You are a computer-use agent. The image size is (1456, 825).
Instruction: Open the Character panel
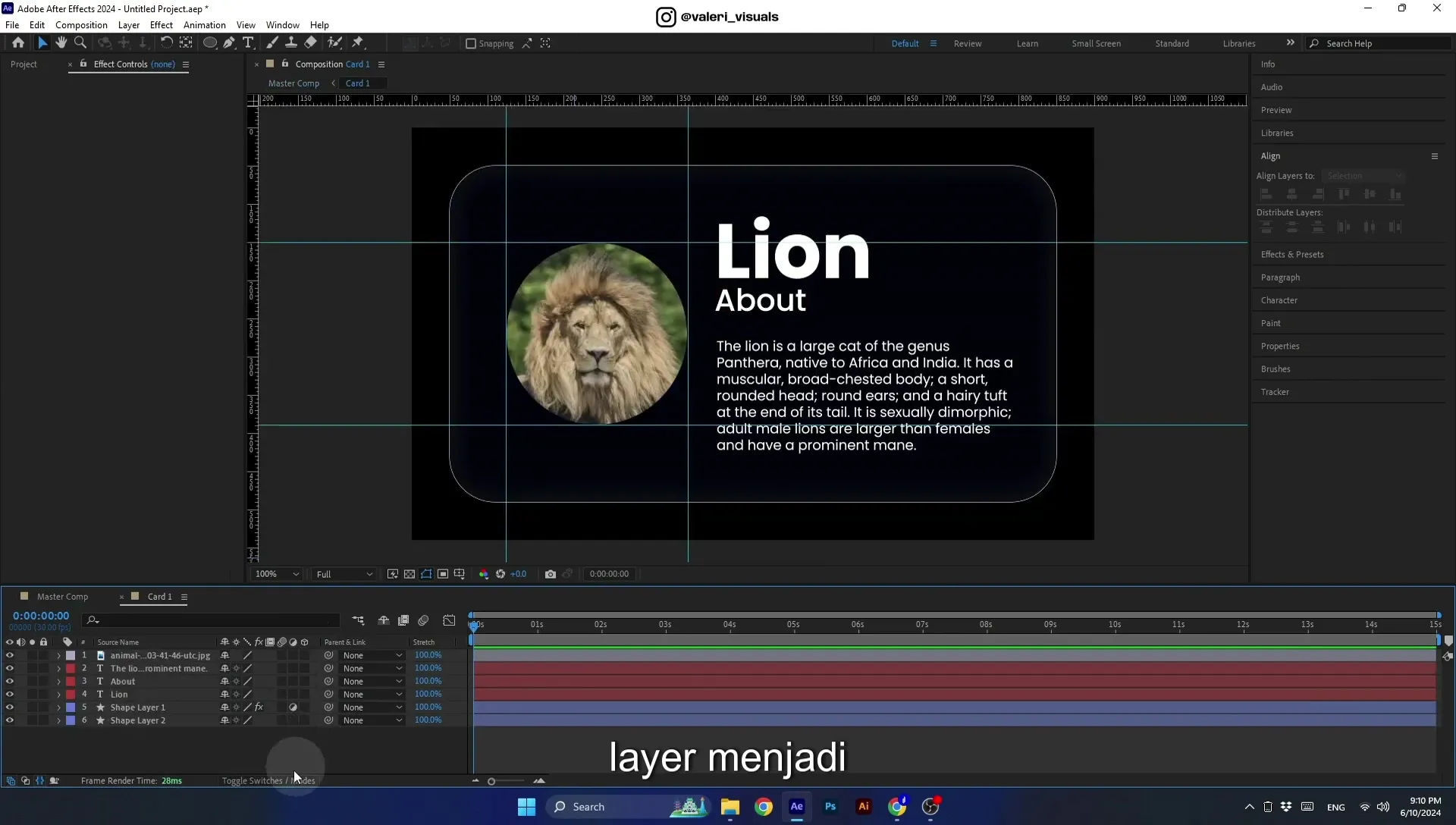click(1279, 300)
